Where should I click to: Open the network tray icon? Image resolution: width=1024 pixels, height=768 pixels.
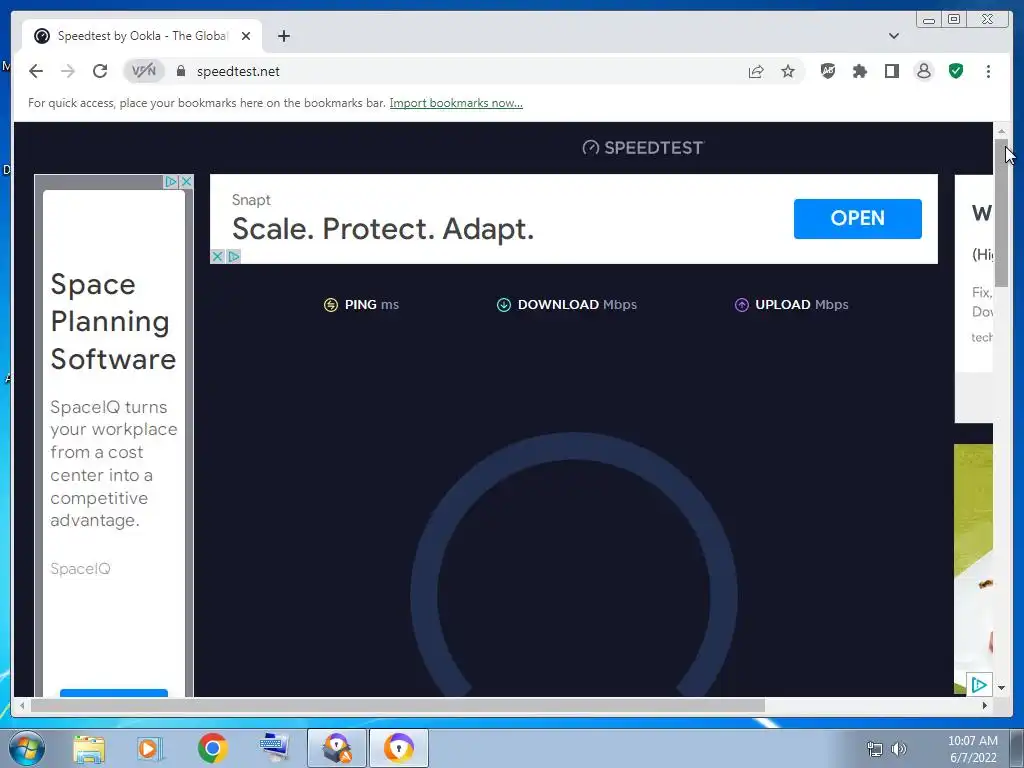click(875, 749)
